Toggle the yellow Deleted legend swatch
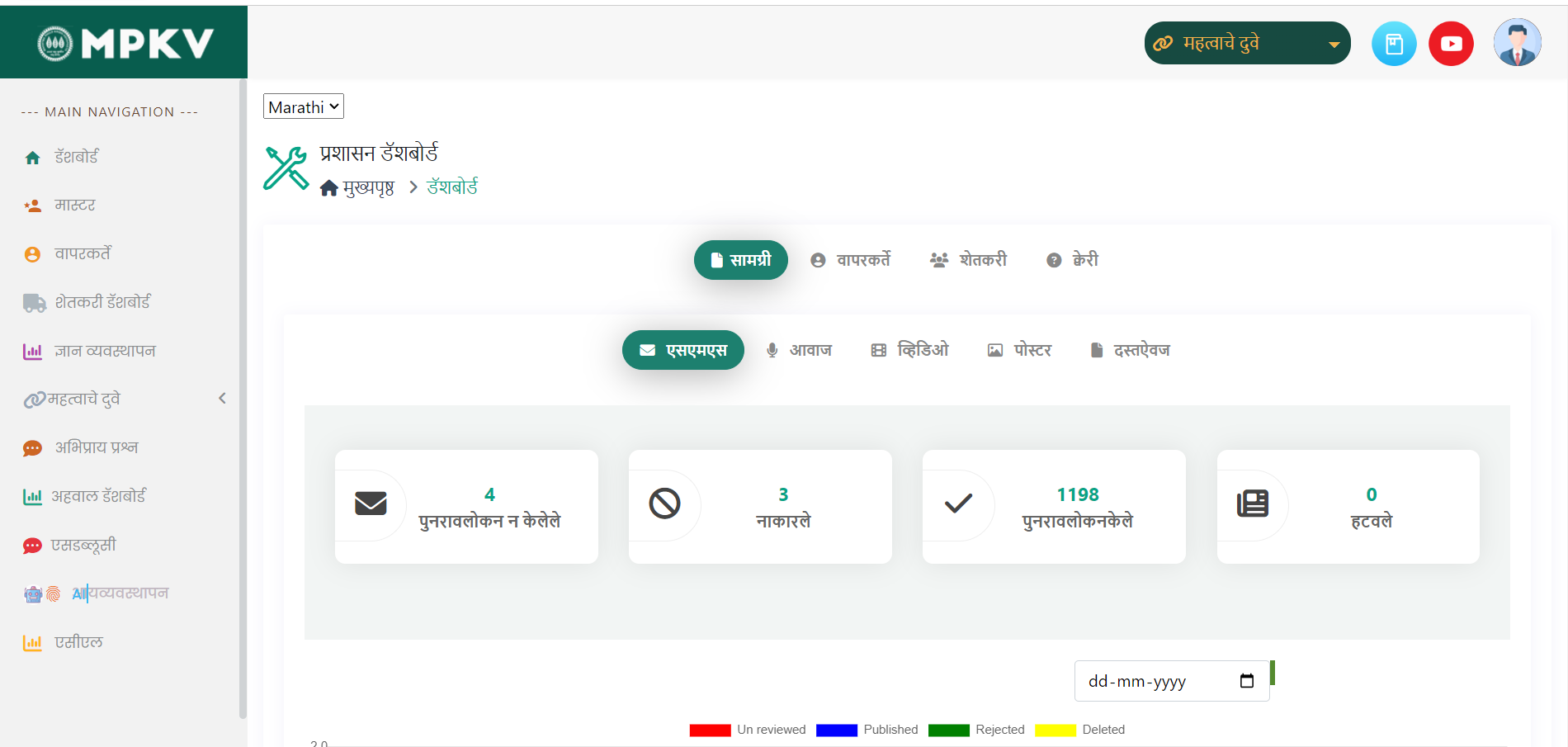 (1055, 730)
